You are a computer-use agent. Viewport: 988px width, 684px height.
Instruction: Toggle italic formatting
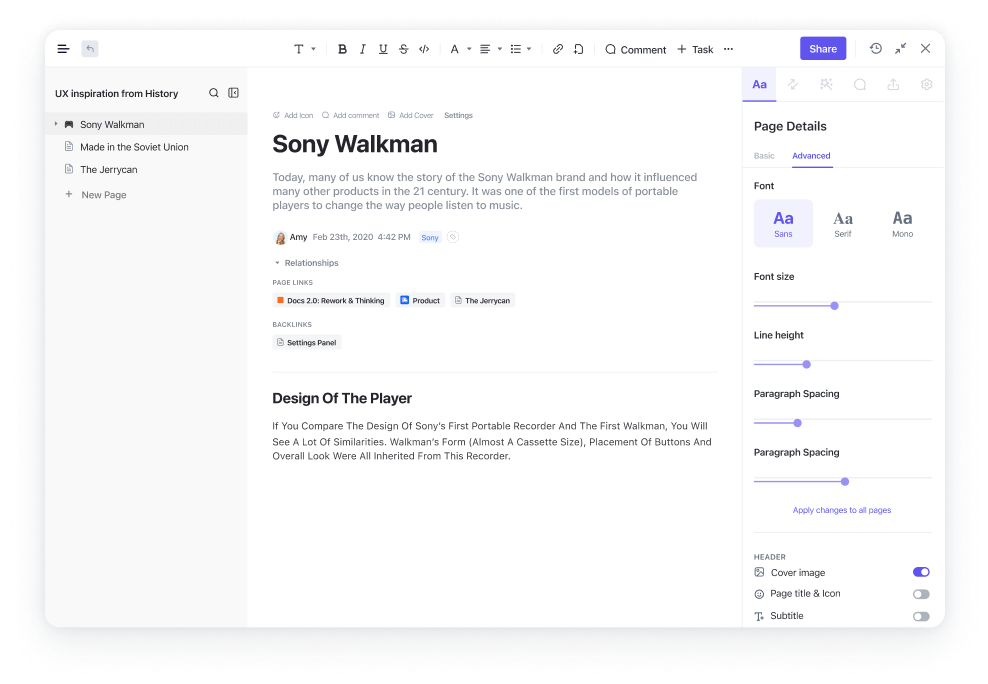(x=362, y=49)
